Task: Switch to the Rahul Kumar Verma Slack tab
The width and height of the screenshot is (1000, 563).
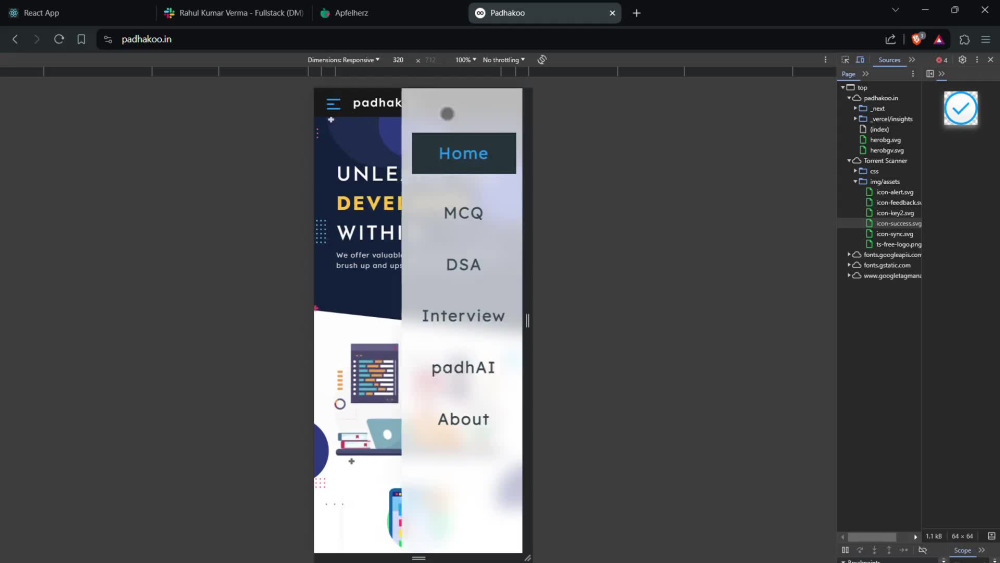Action: pyautogui.click(x=233, y=13)
